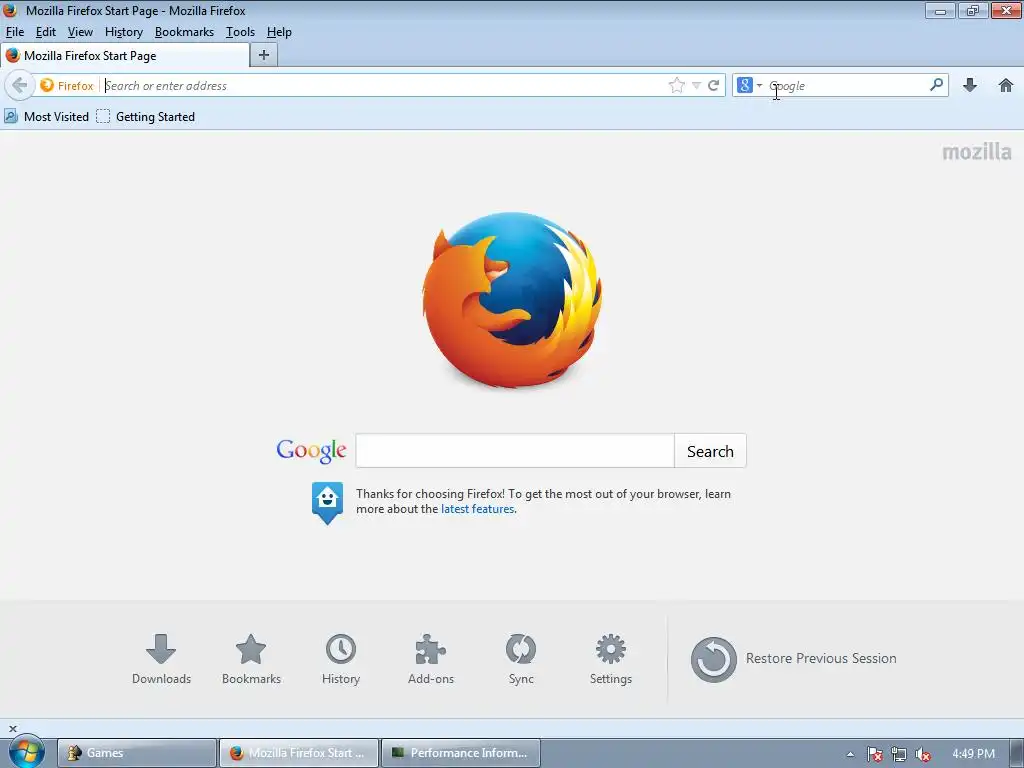Select the Mozilla Firefox Start Page tab
Viewport: 1024px width, 768px height.
pyautogui.click(x=125, y=56)
